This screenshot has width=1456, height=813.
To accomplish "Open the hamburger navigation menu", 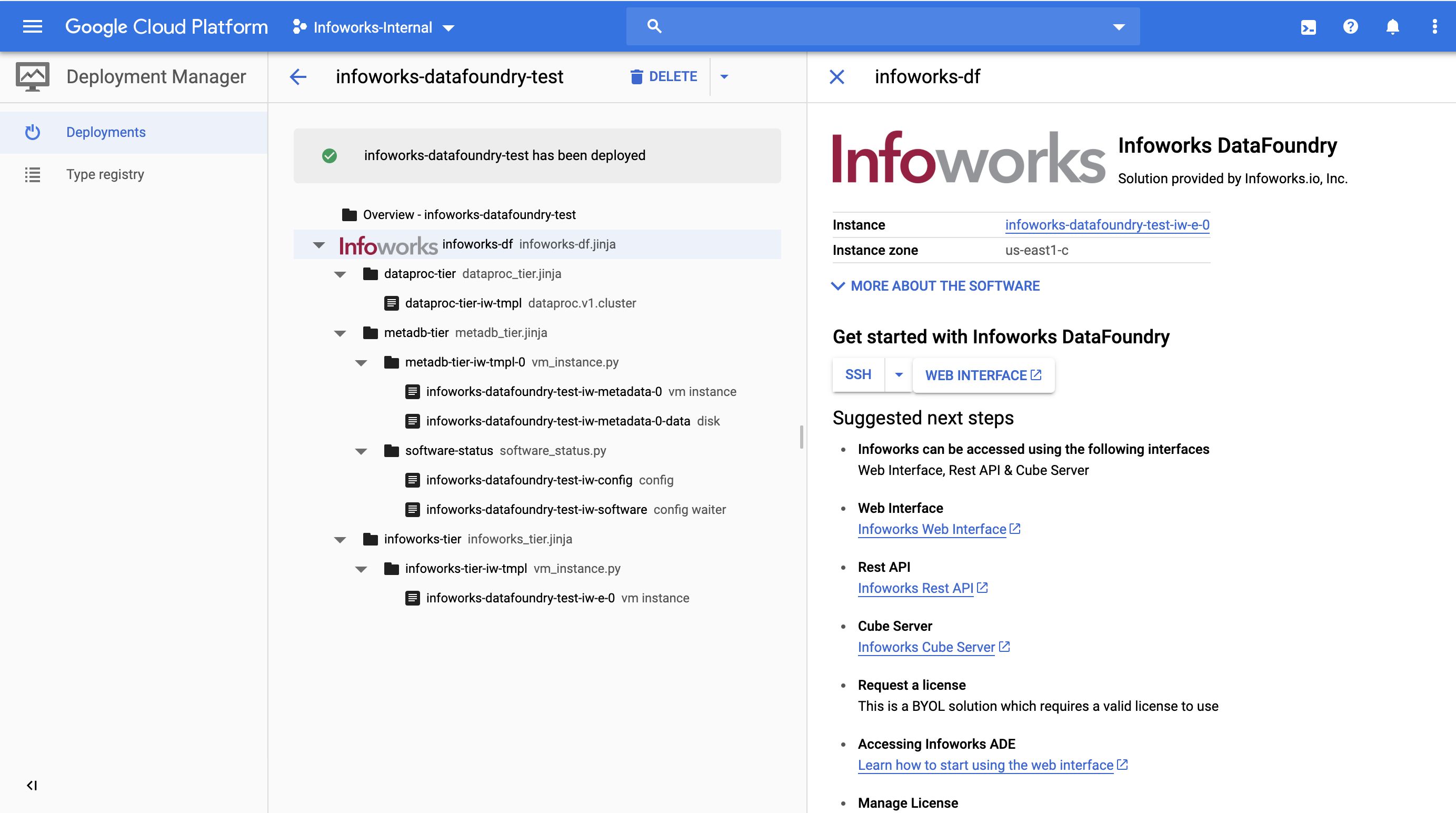I will [32, 26].
